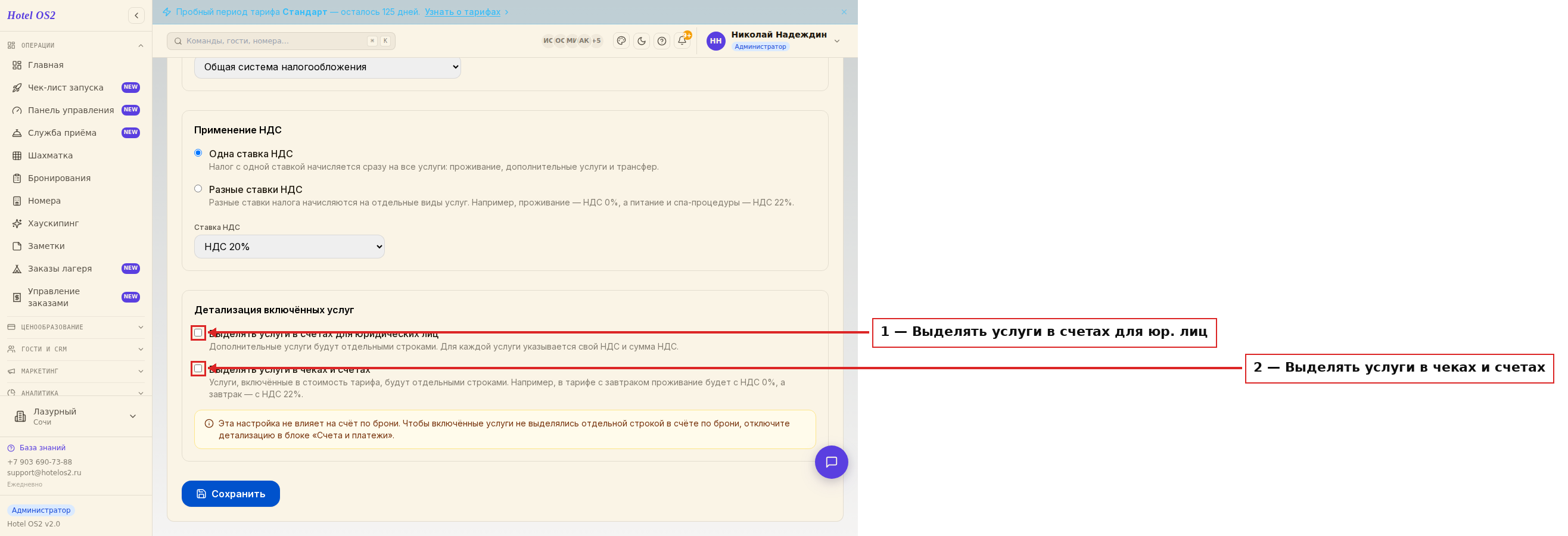The width and height of the screenshot is (1568, 536).
Task: Expand the ЦЕНООБРАЗОВАНИЕ section
Action: pyautogui.click(x=76, y=328)
